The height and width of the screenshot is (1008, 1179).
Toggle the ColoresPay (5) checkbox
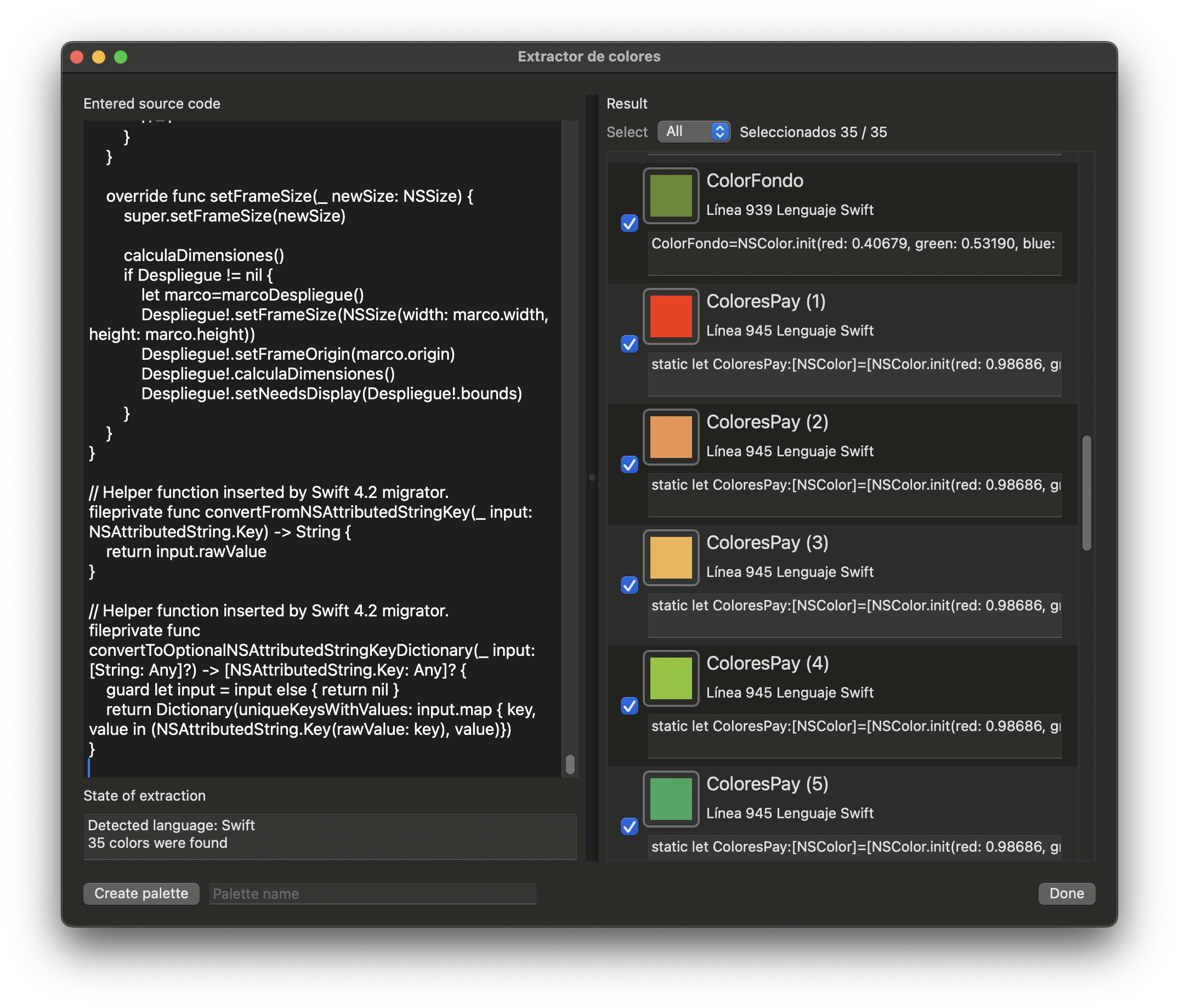click(629, 826)
